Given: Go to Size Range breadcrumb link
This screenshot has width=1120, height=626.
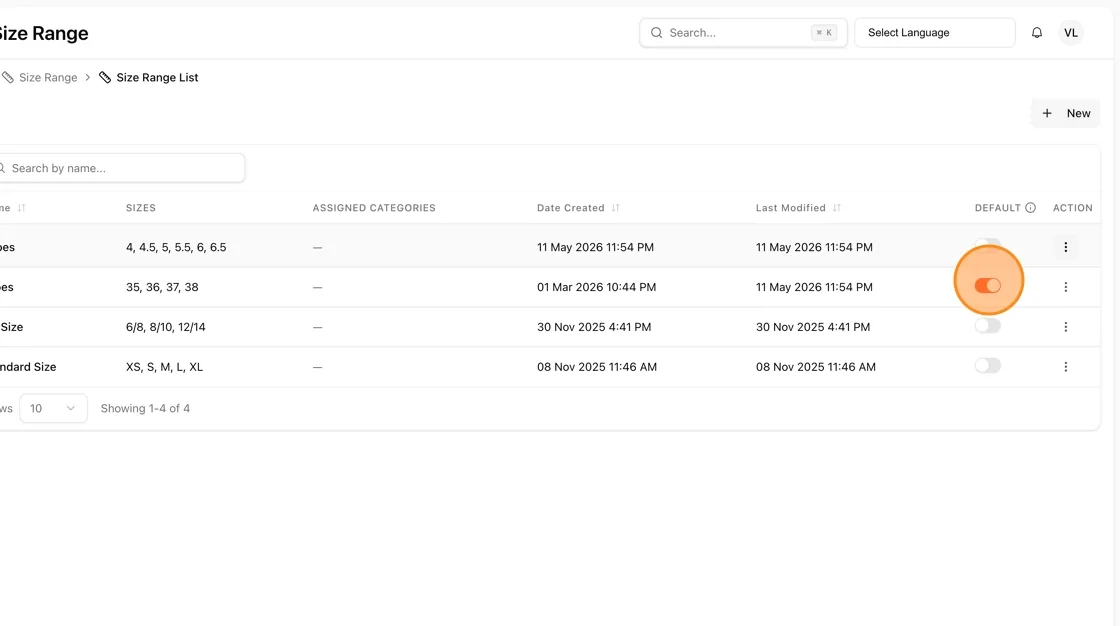Looking at the screenshot, I should tap(48, 77).
